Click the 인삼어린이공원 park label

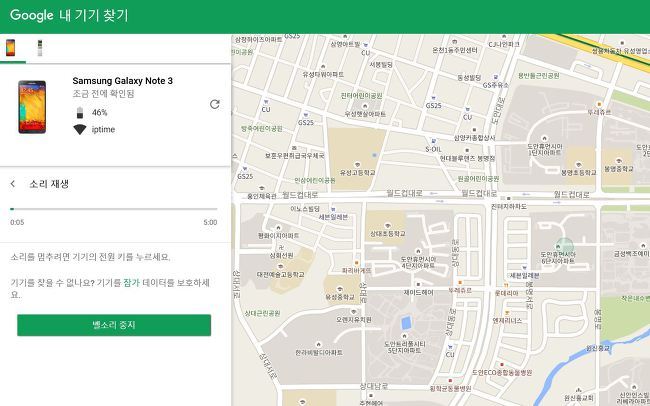tap(315, 180)
